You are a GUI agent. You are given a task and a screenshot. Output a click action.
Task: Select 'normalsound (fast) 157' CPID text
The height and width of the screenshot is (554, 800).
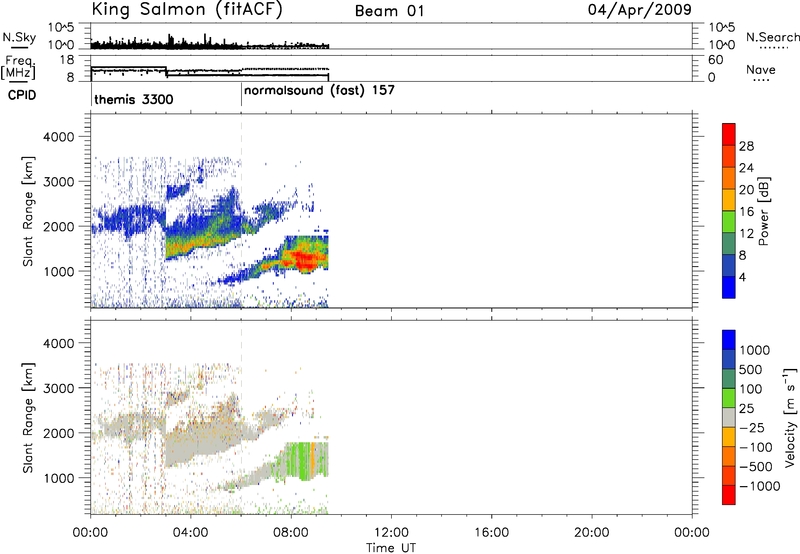click(x=319, y=91)
